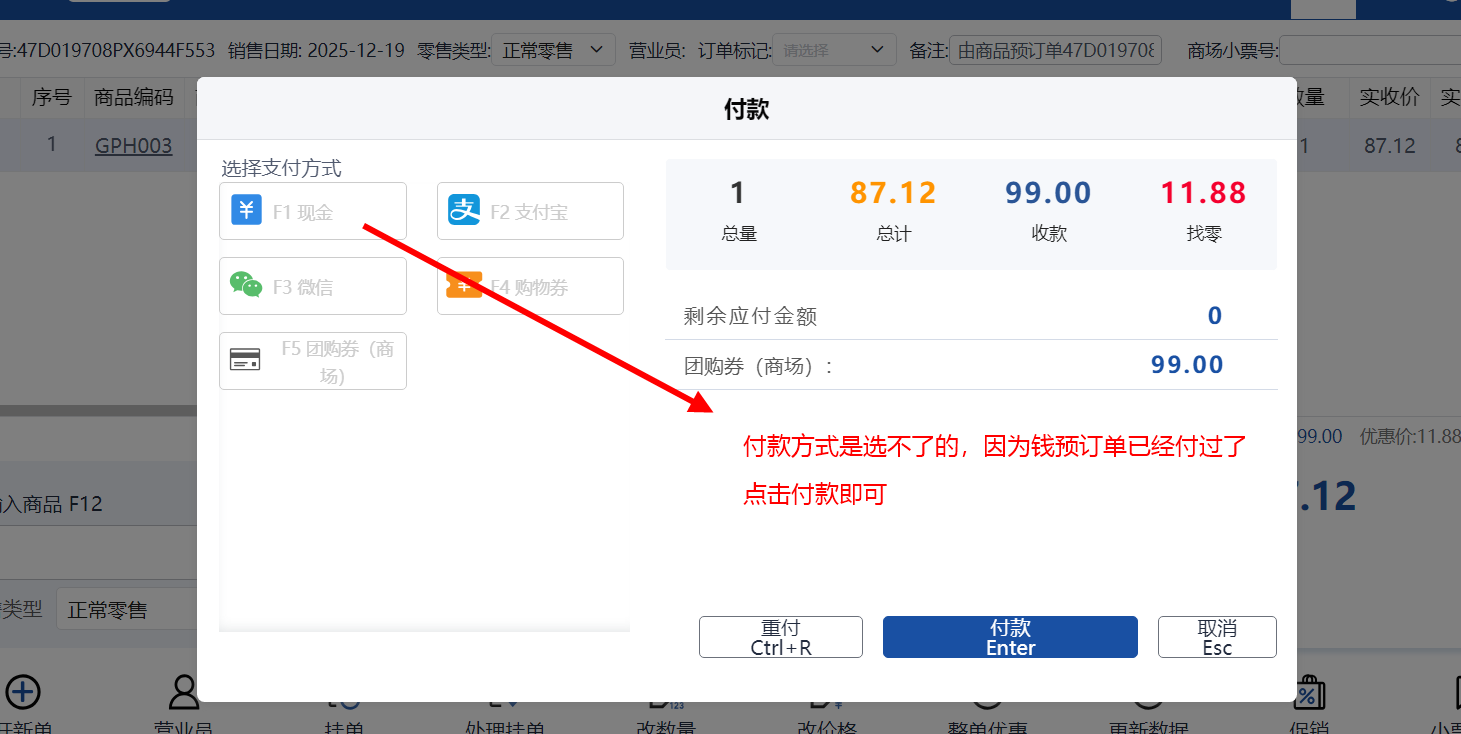Click the 促销 percent bag icon
1461x734 pixels.
click(1308, 692)
